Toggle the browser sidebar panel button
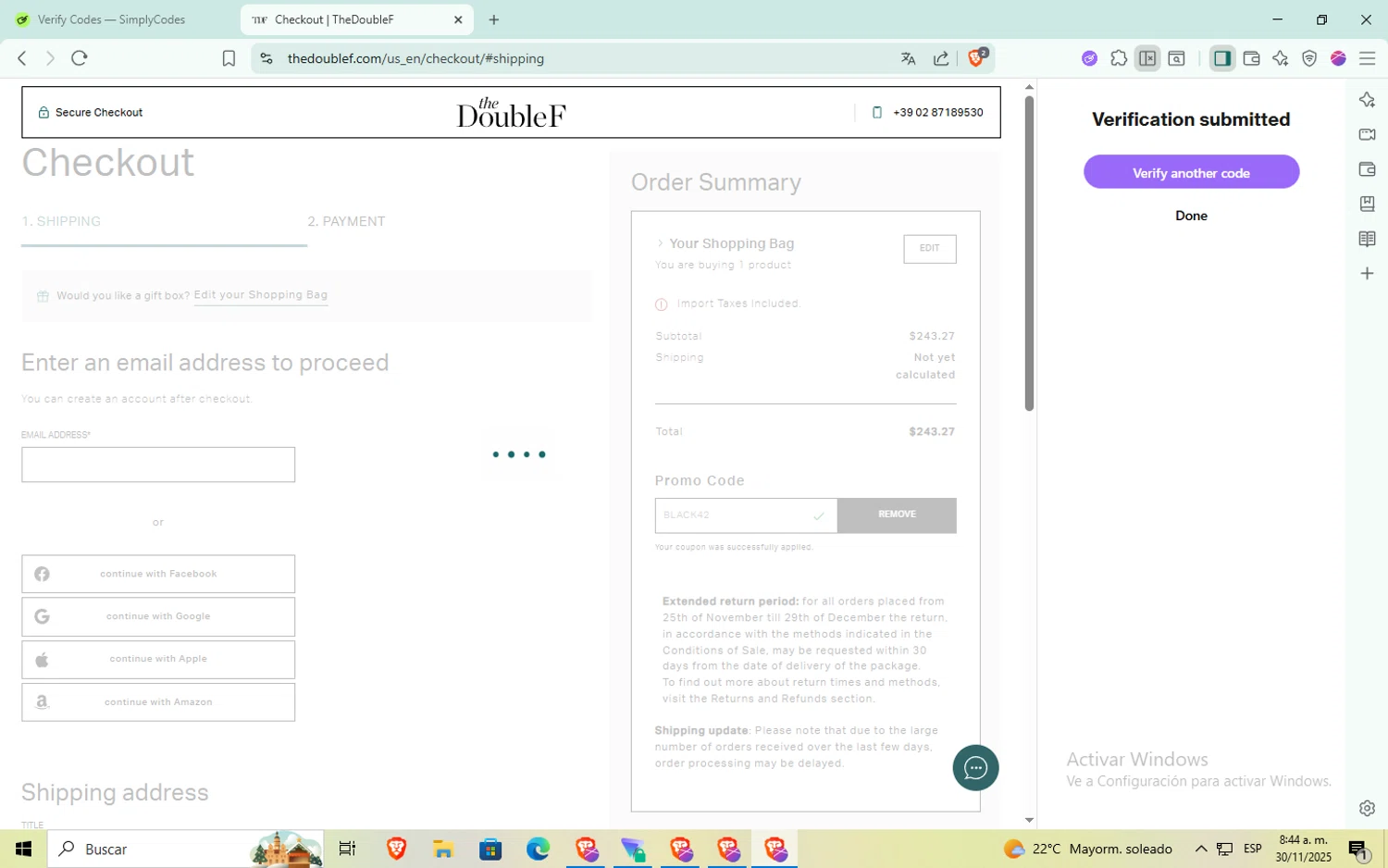 1222,58
